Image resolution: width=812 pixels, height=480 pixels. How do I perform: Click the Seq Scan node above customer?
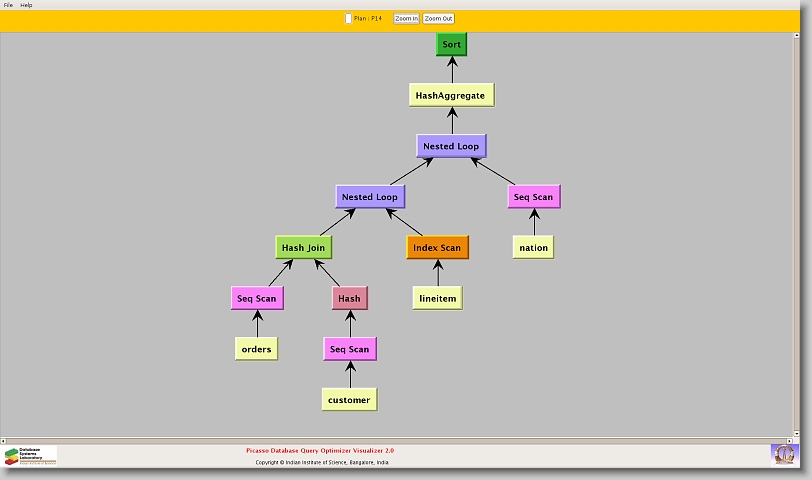(350, 349)
